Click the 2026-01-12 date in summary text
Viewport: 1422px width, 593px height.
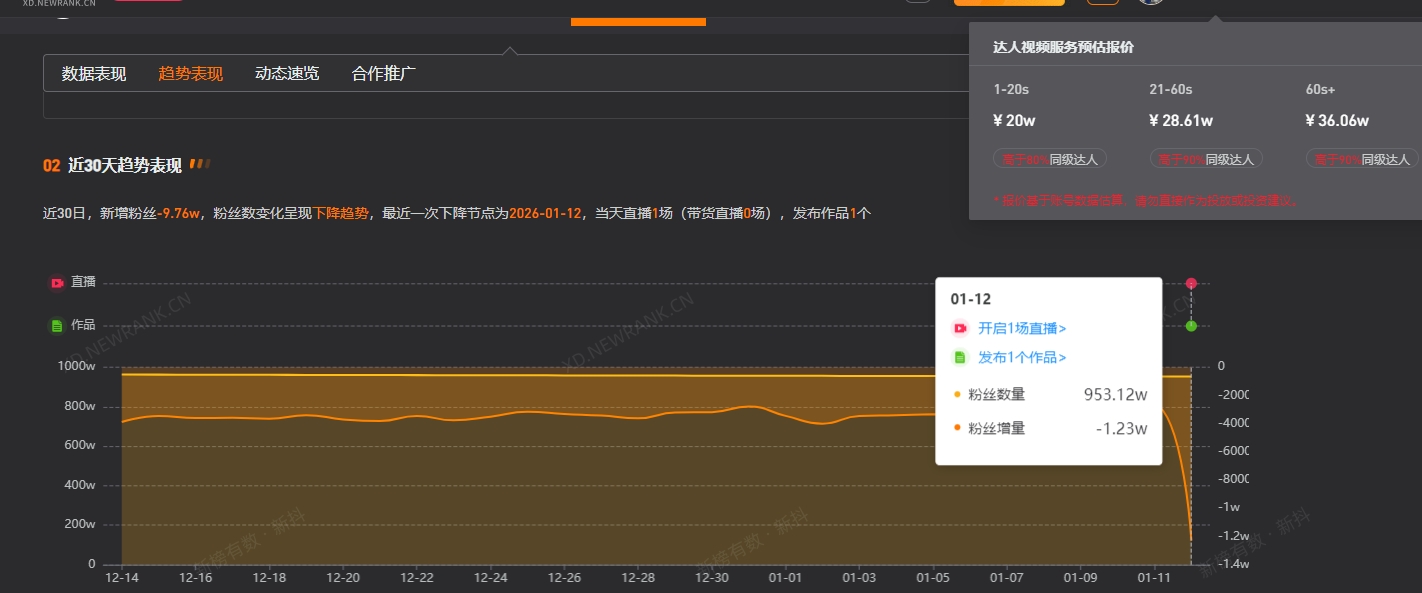[545, 213]
